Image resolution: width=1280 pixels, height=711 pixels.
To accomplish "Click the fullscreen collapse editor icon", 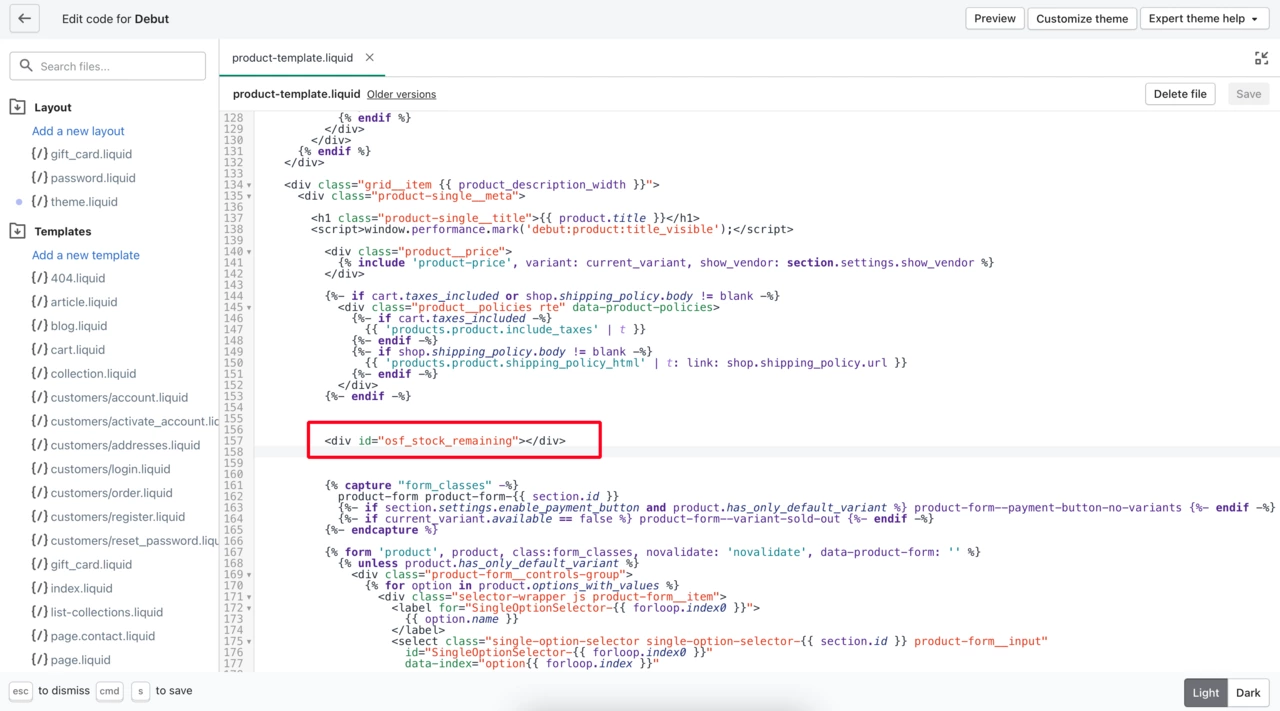I will [1261, 58].
